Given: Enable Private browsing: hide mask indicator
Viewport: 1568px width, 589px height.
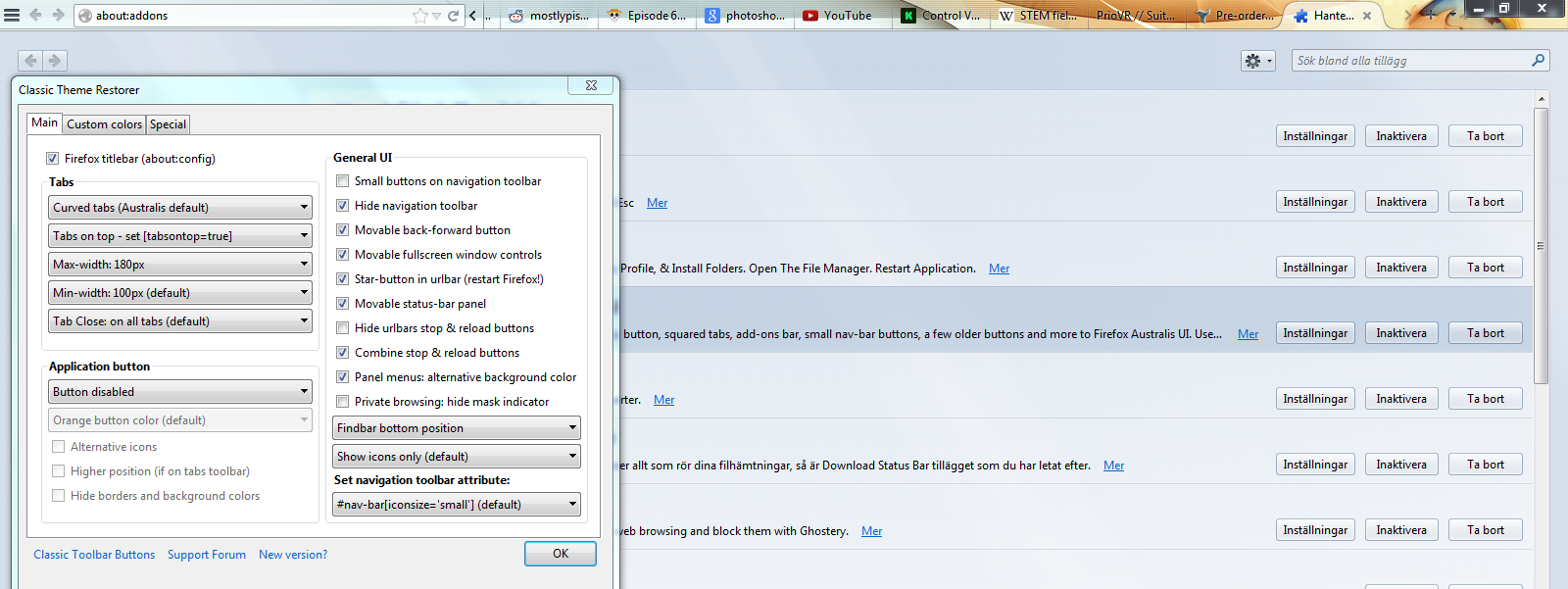Looking at the screenshot, I should click(x=342, y=402).
